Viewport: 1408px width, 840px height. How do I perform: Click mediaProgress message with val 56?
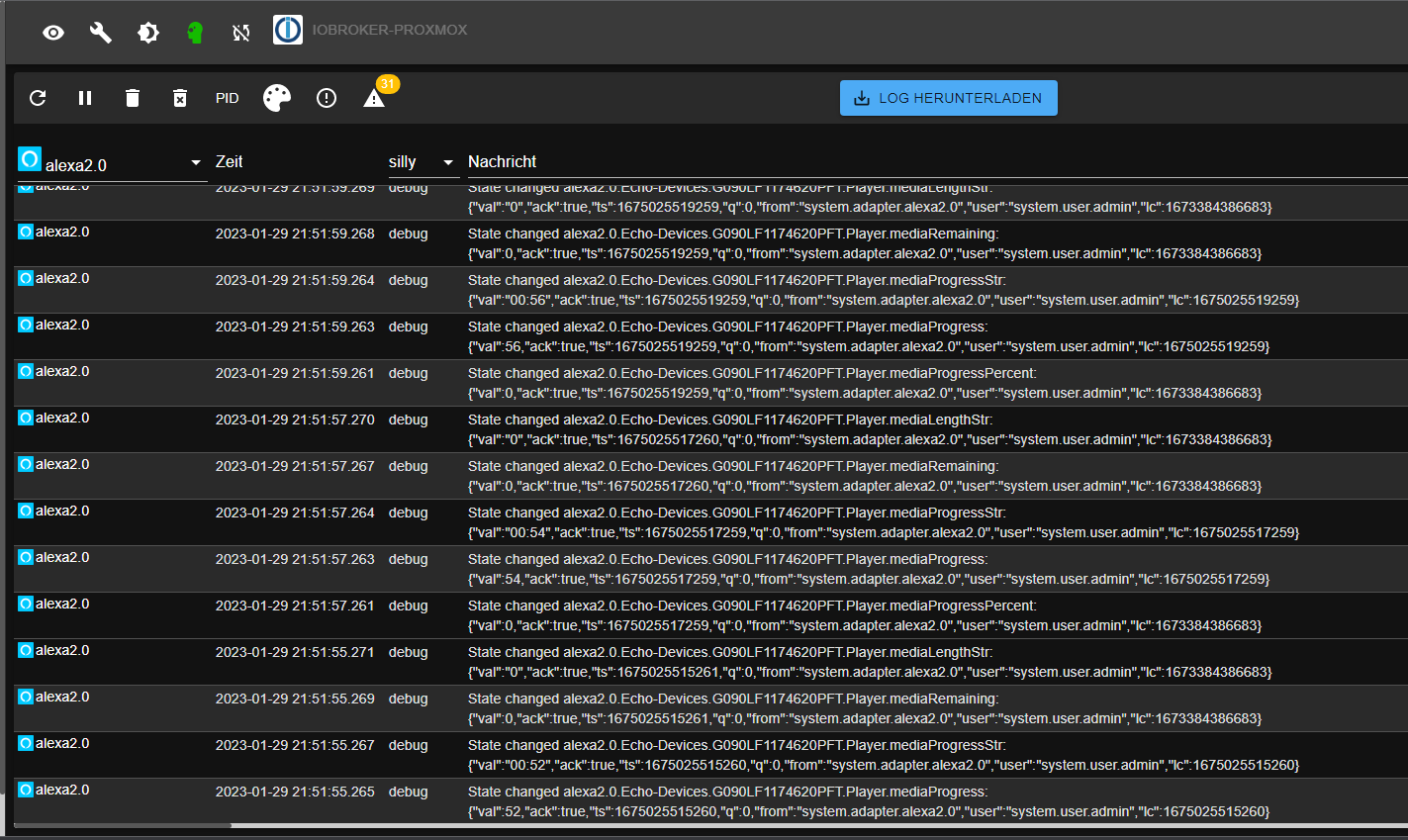coord(869,336)
